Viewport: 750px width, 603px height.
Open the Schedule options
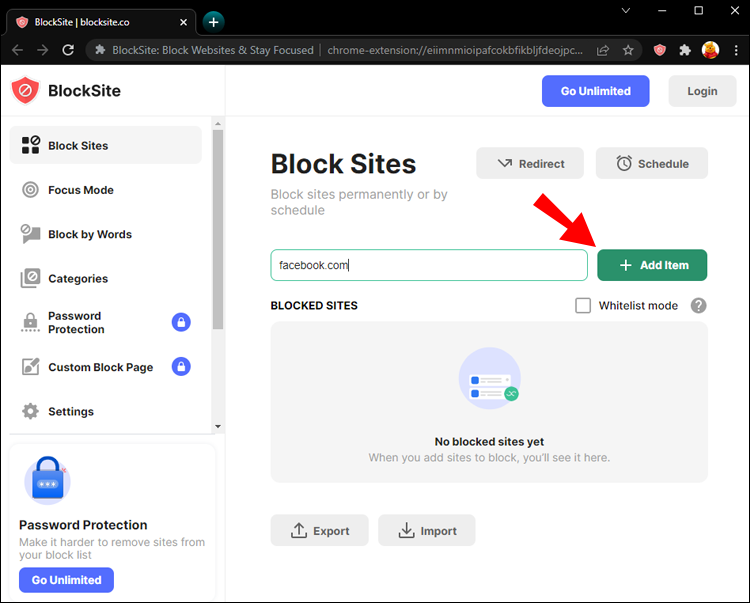coord(652,164)
